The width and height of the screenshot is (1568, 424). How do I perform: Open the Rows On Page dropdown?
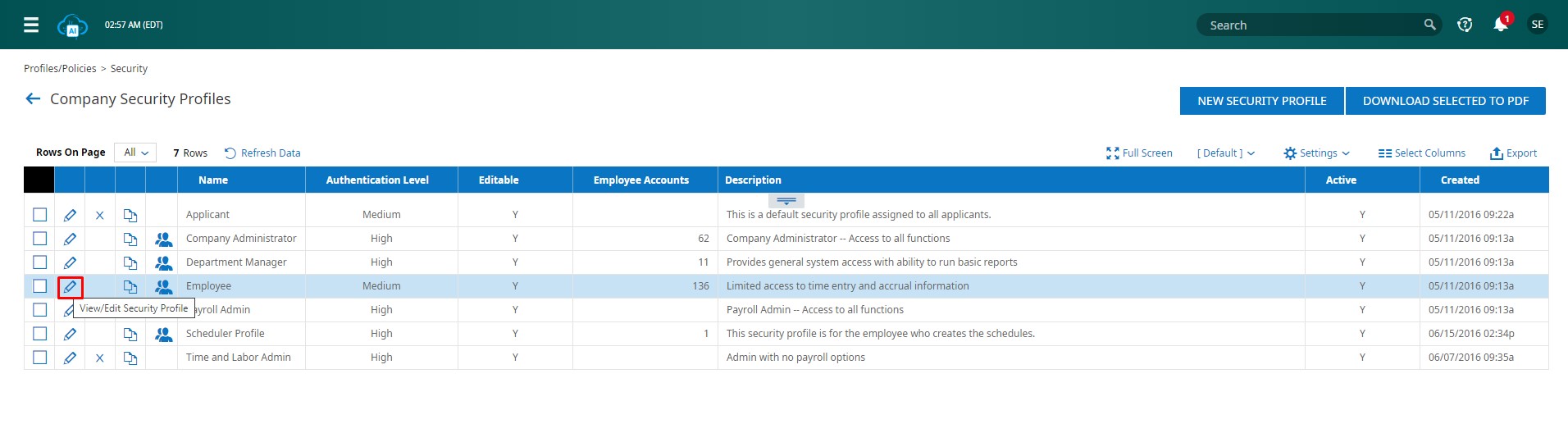135,153
